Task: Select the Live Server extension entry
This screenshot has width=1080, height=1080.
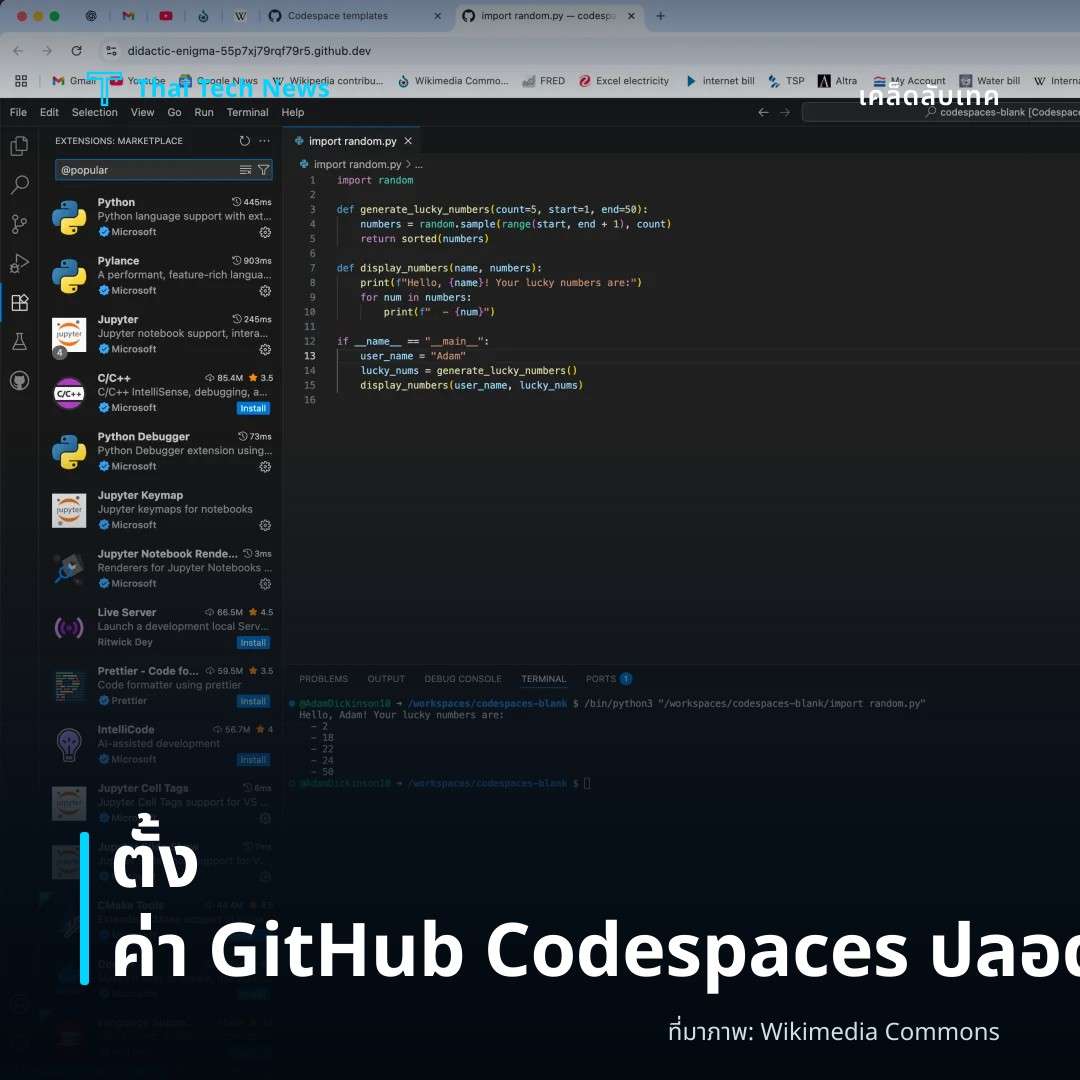Action: [163, 627]
